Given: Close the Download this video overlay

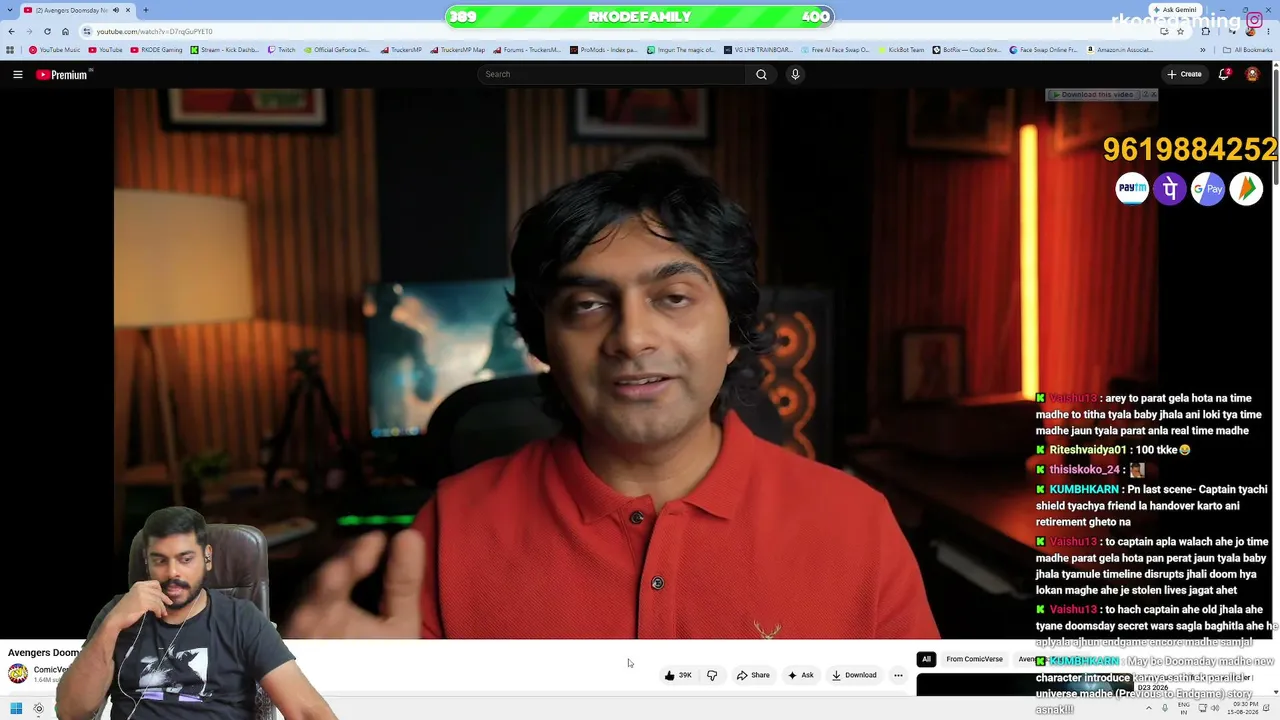Looking at the screenshot, I should 1153,95.
